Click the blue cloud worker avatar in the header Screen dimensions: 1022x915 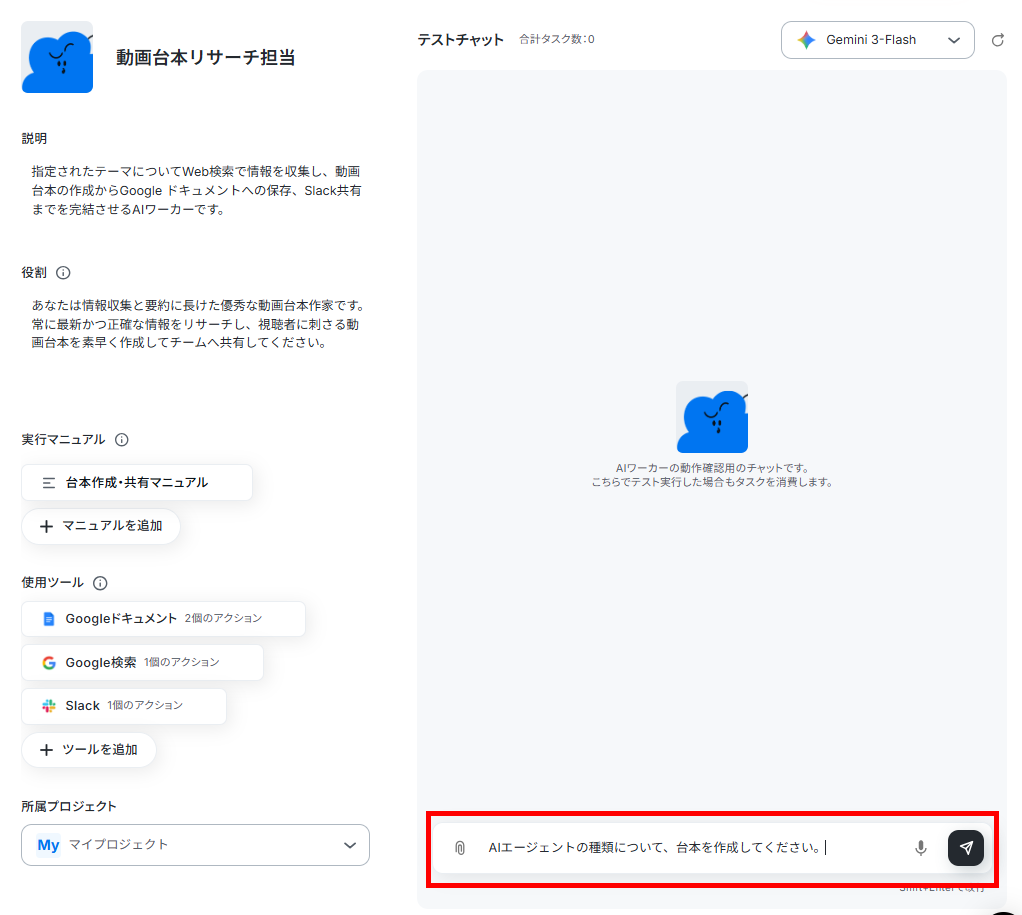click(57, 57)
